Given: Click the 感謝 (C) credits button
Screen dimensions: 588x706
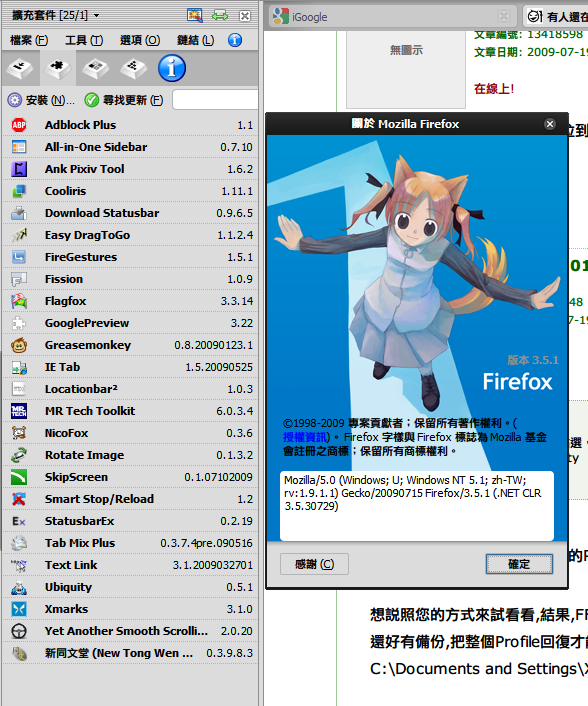Looking at the screenshot, I should [x=314, y=564].
